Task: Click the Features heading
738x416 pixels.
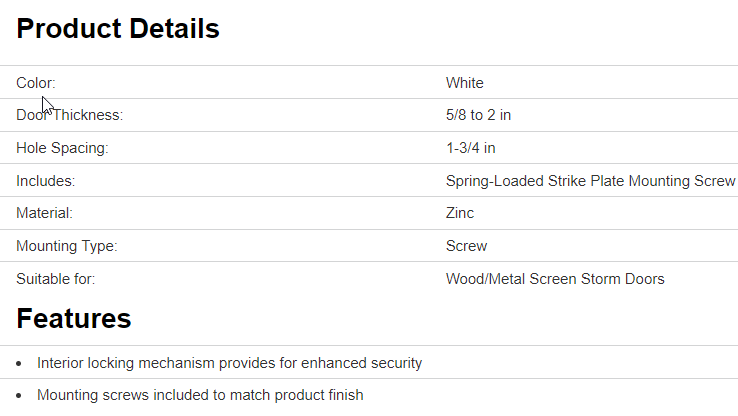Action: 74,318
